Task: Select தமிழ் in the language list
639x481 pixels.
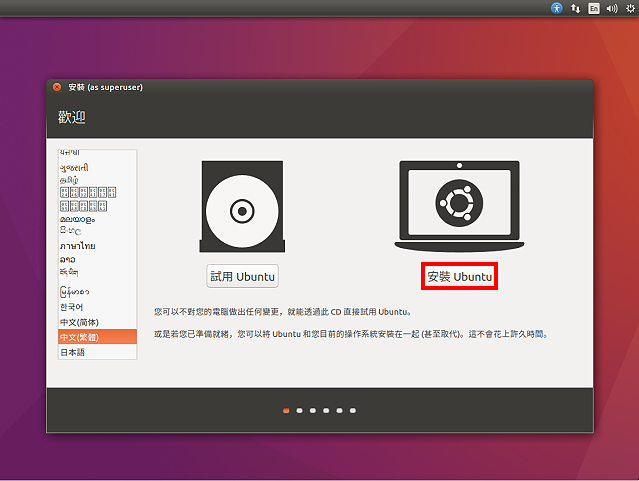Action: pos(97,180)
